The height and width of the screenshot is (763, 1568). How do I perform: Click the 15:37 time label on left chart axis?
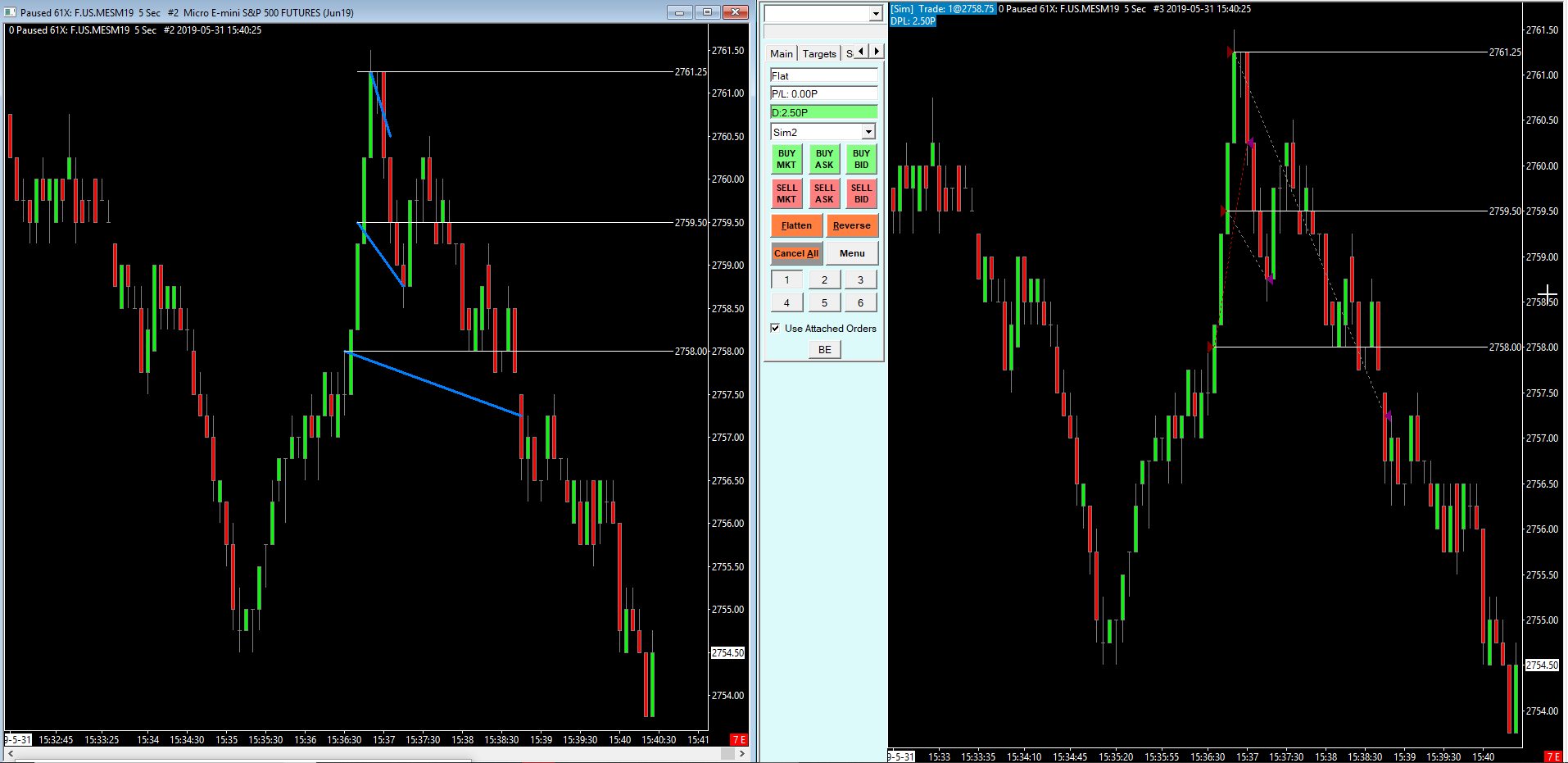coord(383,739)
